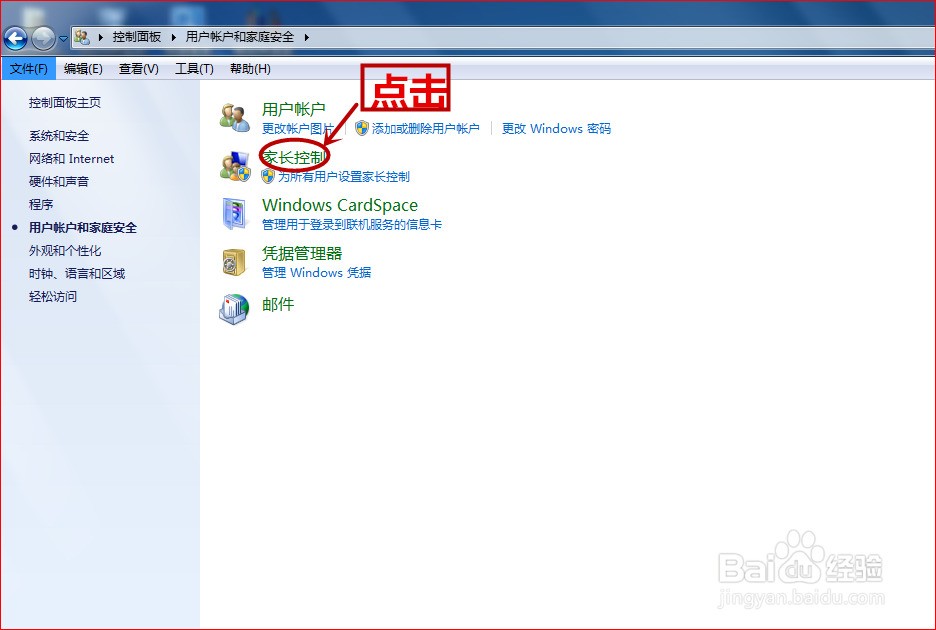Image resolution: width=936 pixels, height=630 pixels.
Task: Open the recent pages dropdown arrow
Action: [x=63, y=39]
